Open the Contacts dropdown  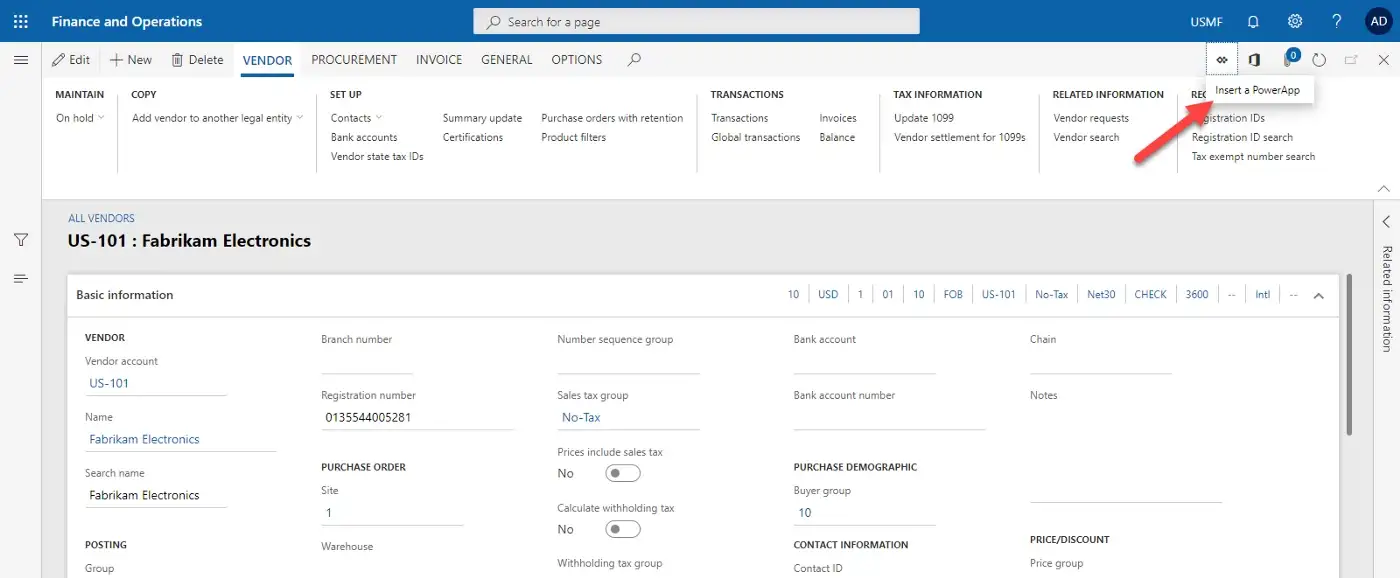tap(357, 118)
